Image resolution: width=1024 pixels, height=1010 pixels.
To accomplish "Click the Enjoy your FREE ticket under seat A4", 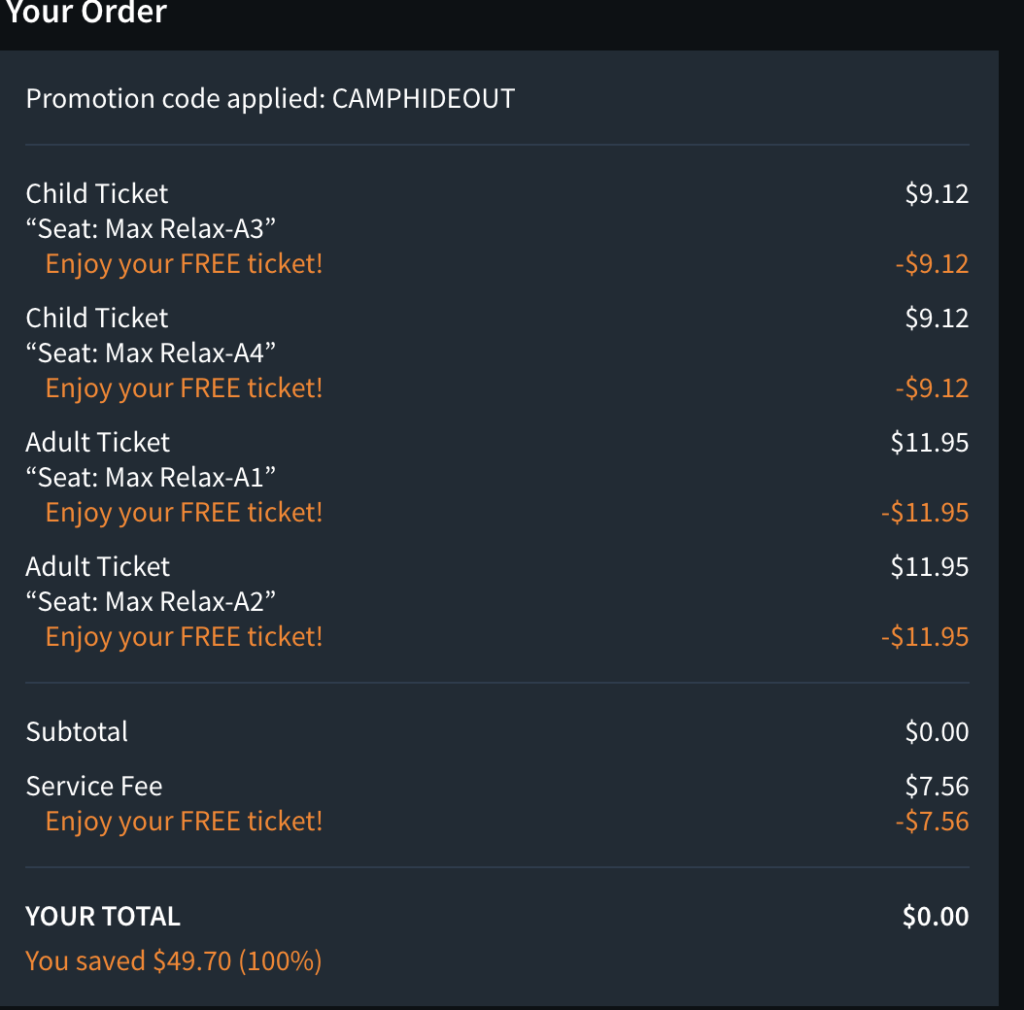I will (184, 388).
